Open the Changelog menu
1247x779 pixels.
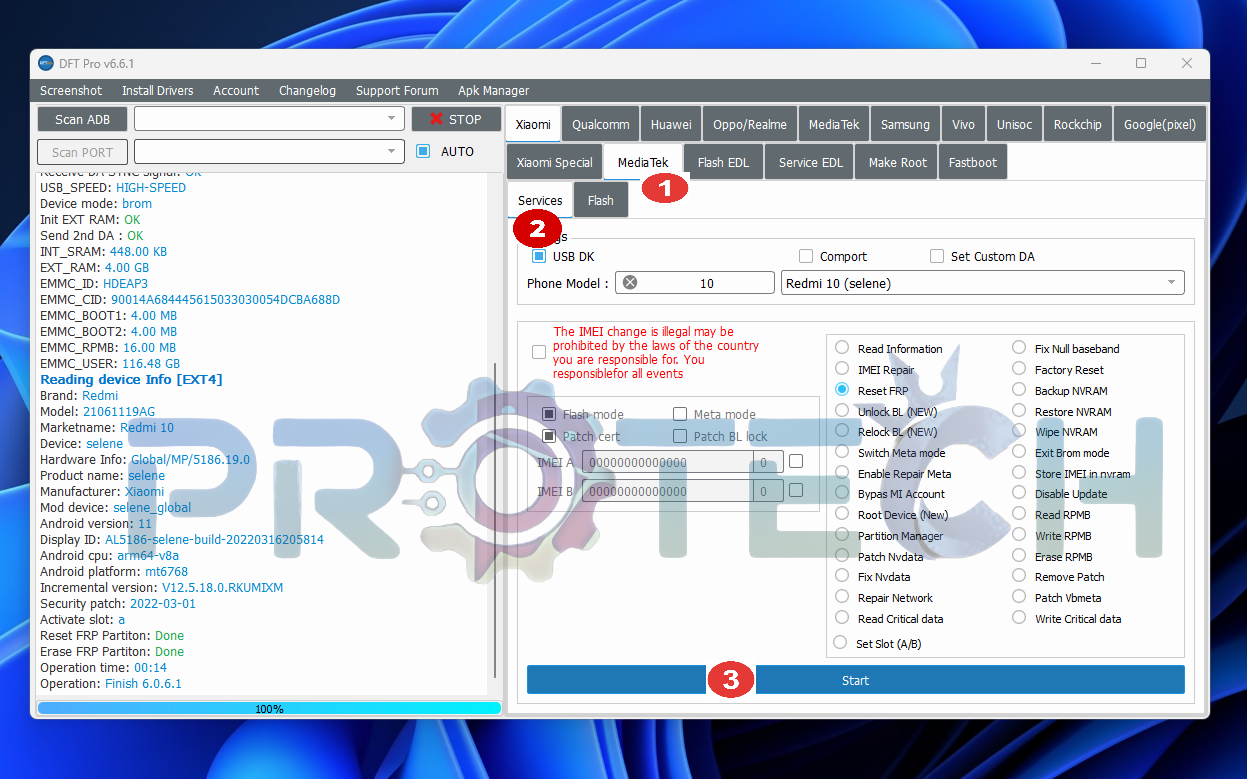307,90
